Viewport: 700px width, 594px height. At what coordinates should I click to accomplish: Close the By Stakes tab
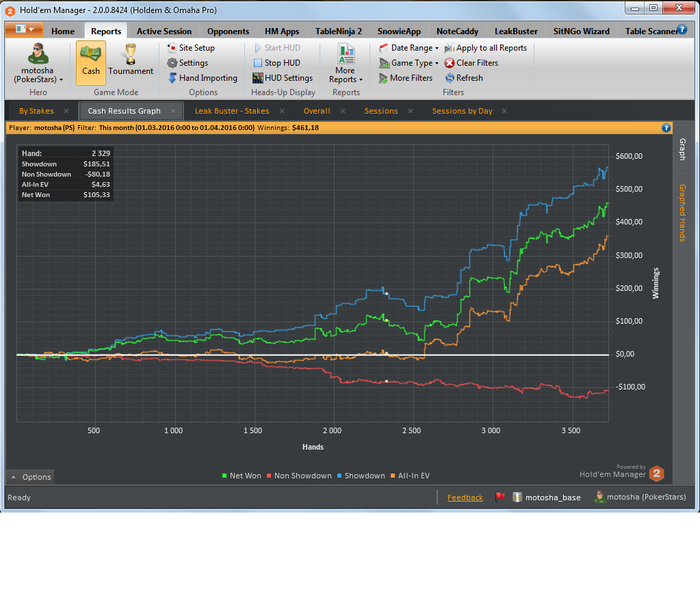pos(66,111)
